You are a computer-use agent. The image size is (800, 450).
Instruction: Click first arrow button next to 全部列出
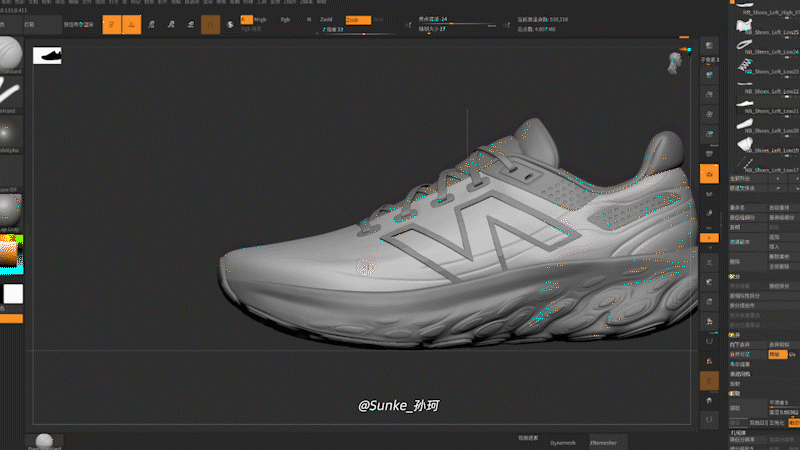[778, 179]
